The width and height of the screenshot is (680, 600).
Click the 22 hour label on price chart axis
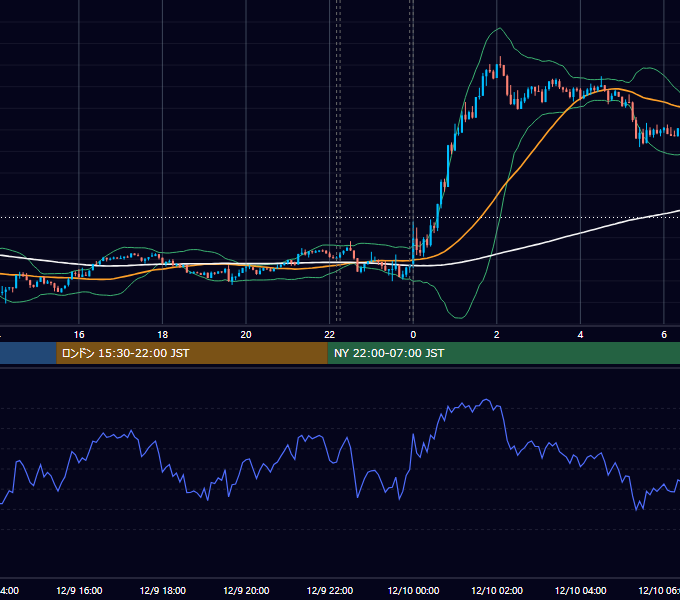(330, 335)
